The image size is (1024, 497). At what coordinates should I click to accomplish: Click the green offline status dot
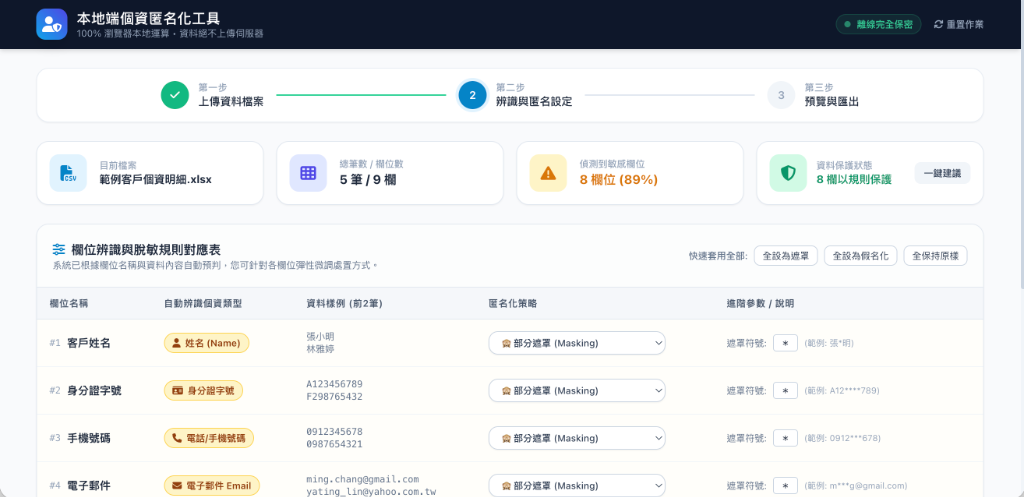[847, 24]
